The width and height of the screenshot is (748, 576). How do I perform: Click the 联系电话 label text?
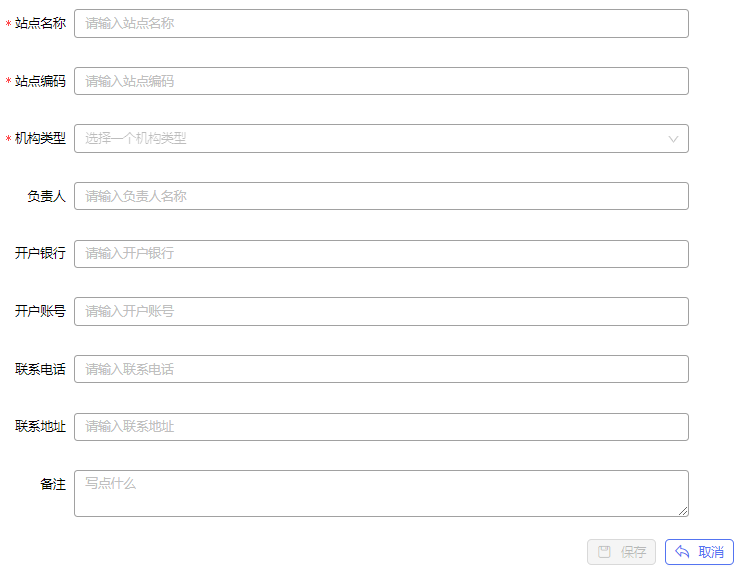click(x=40, y=369)
